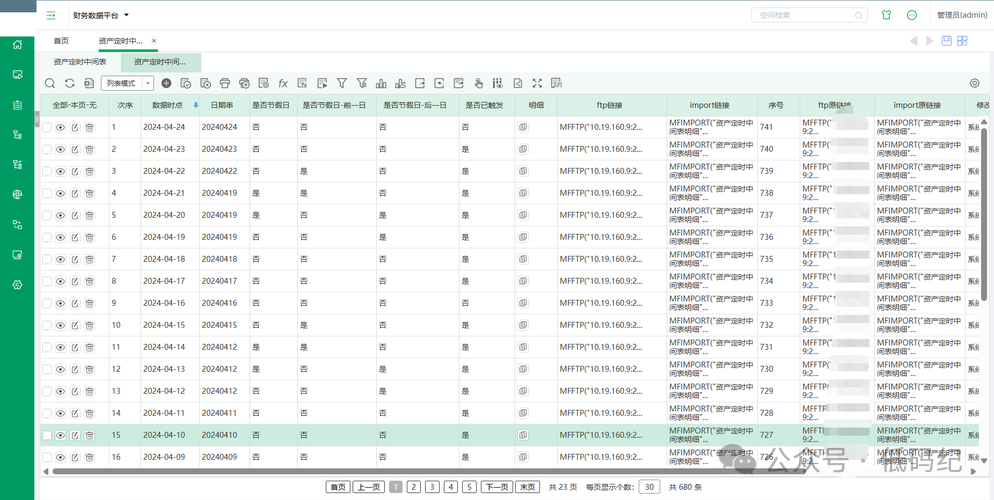Click the fullscreen expand icon in toolbar

[x=537, y=84]
